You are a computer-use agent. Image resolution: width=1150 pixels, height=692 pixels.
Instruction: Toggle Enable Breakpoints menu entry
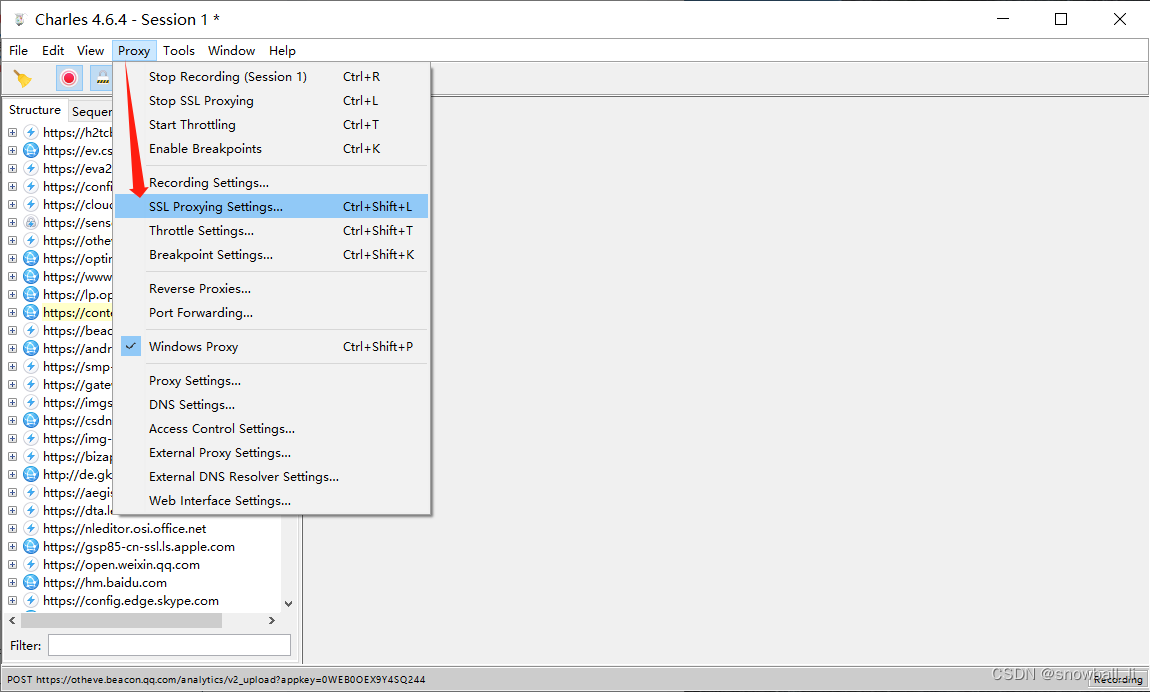(271, 149)
